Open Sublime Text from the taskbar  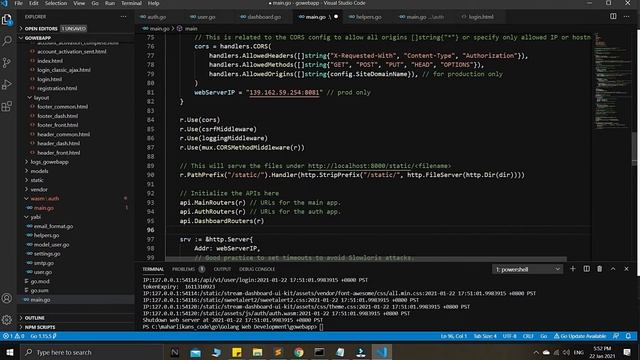(278, 352)
